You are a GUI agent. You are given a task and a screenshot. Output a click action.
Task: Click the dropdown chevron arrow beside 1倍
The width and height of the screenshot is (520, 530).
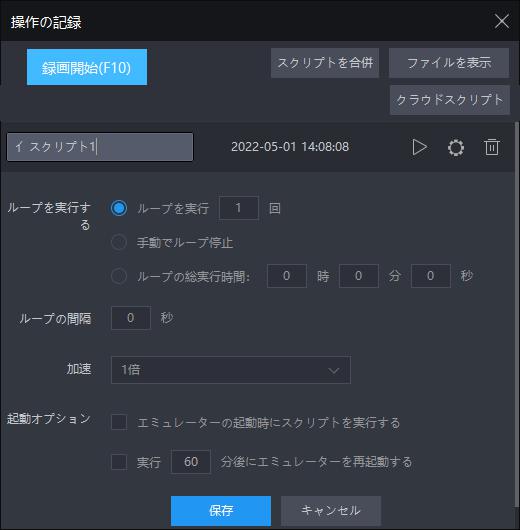tap(333, 370)
